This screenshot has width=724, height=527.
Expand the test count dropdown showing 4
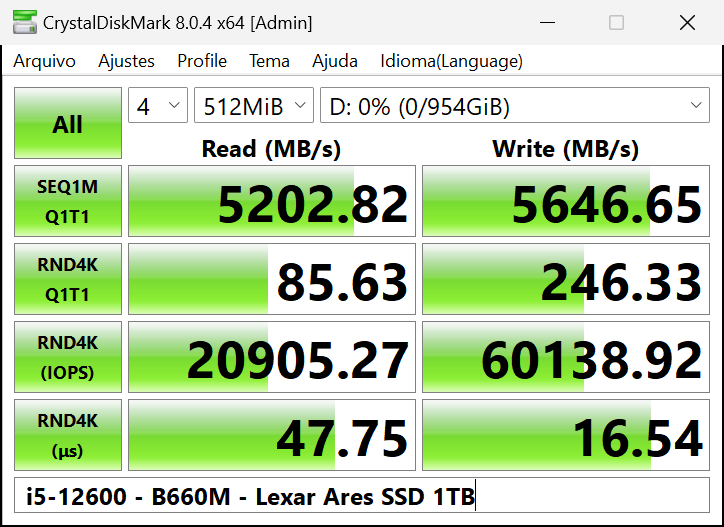click(158, 105)
